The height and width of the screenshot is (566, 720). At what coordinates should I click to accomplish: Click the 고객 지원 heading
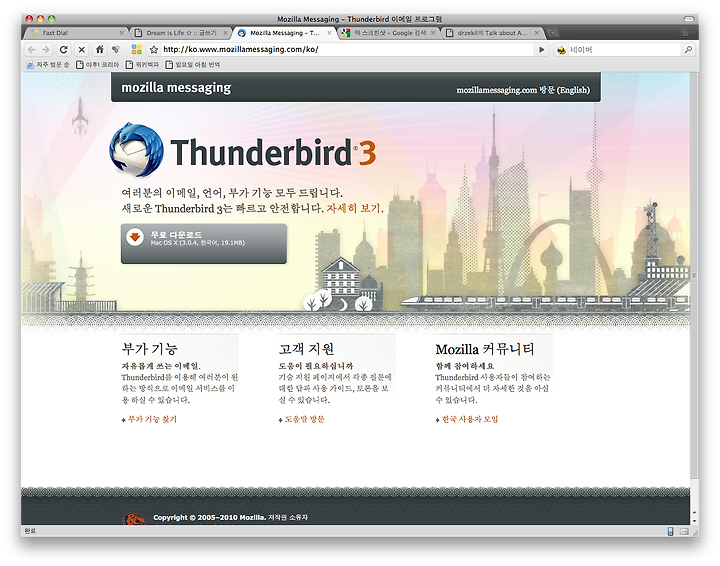click(x=306, y=349)
